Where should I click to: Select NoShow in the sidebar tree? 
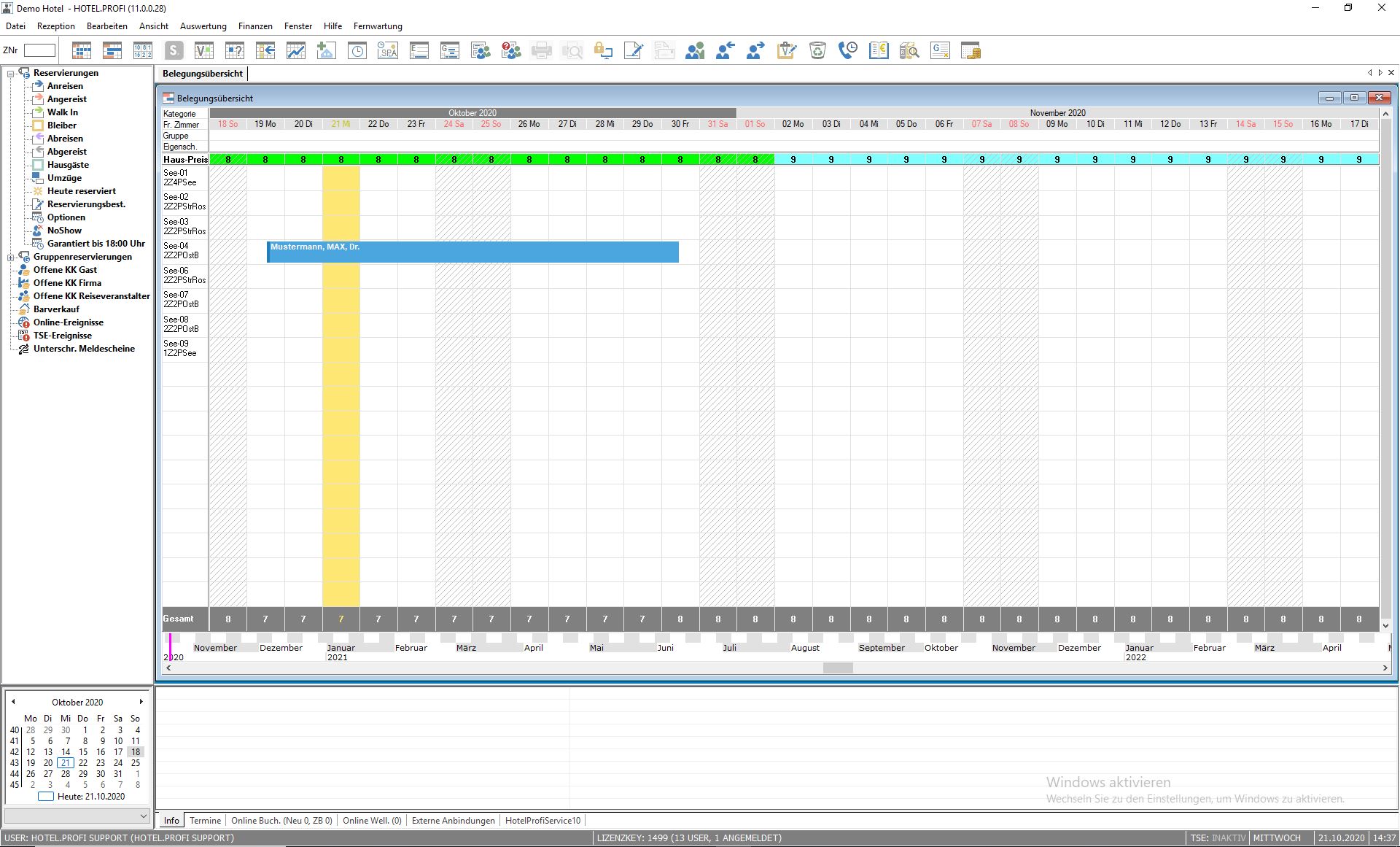point(64,231)
